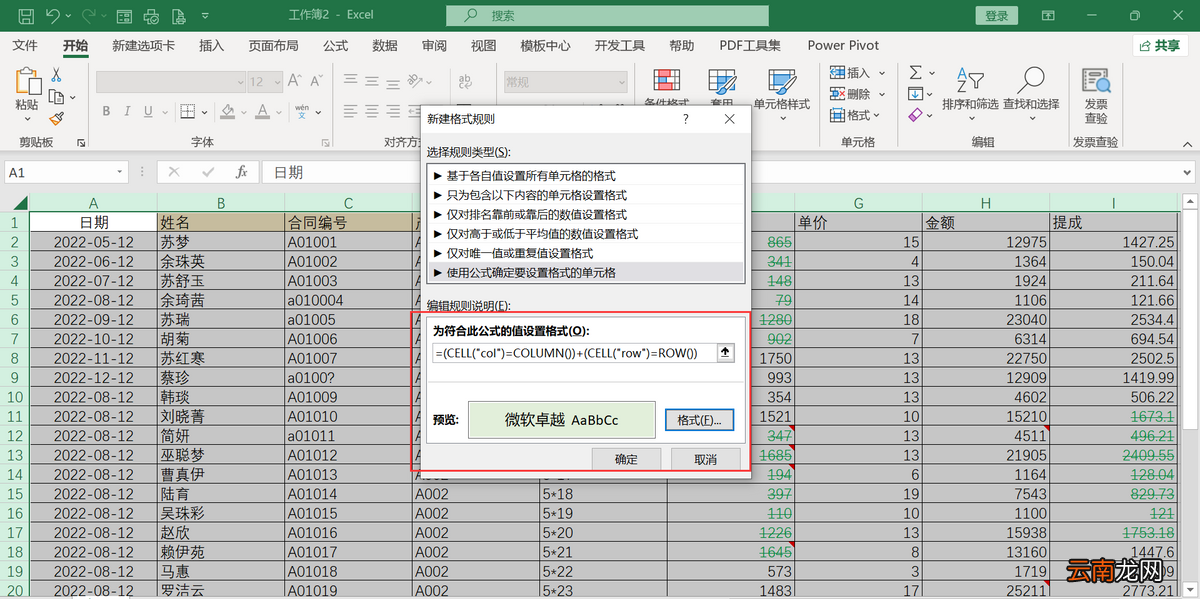
Task: Click the Format Painter brush icon
Action: click(56, 118)
